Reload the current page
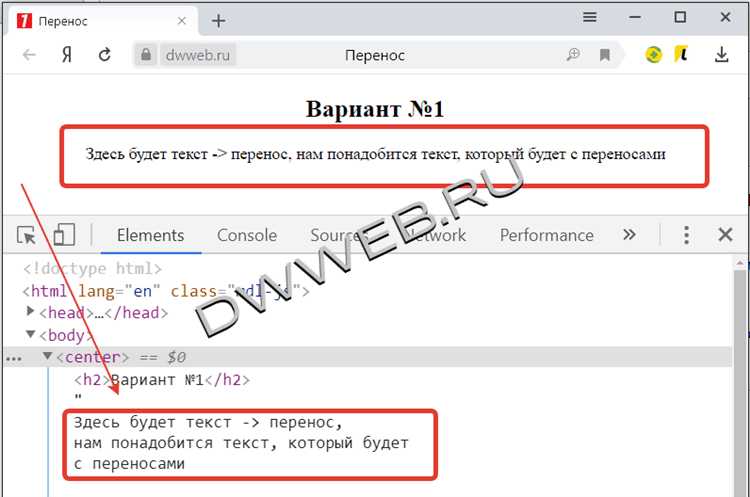Screen dimensions: 750x497 pos(105,55)
